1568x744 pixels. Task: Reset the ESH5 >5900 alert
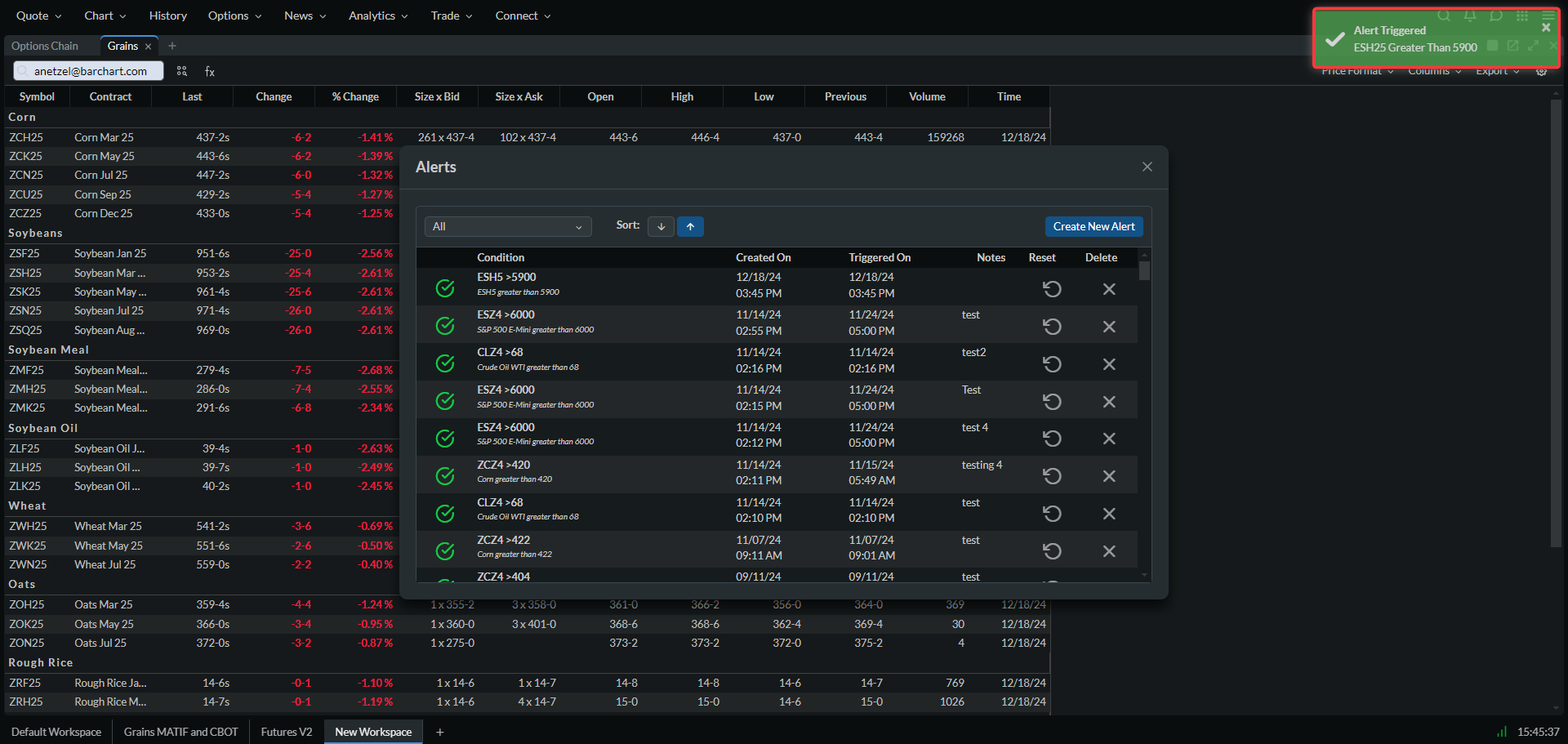(1052, 289)
